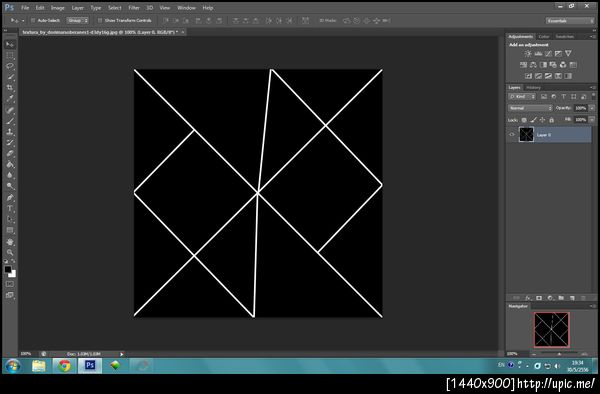
Task: Open the Essentials workspace dropdown
Action: point(569,21)
